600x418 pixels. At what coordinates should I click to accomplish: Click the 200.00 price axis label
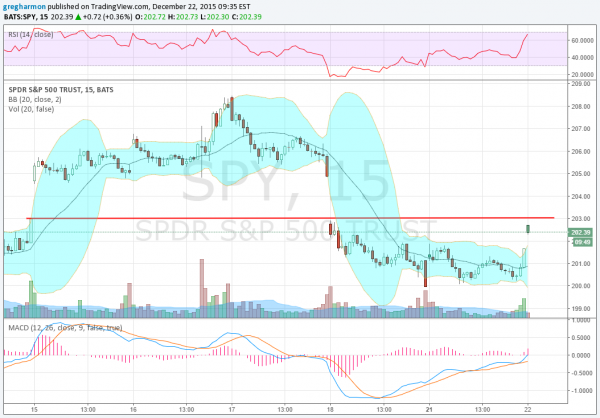point(581,286)
